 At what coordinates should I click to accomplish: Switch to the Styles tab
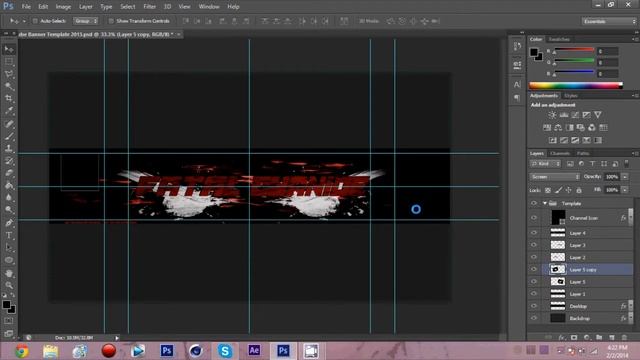(571, 96)
